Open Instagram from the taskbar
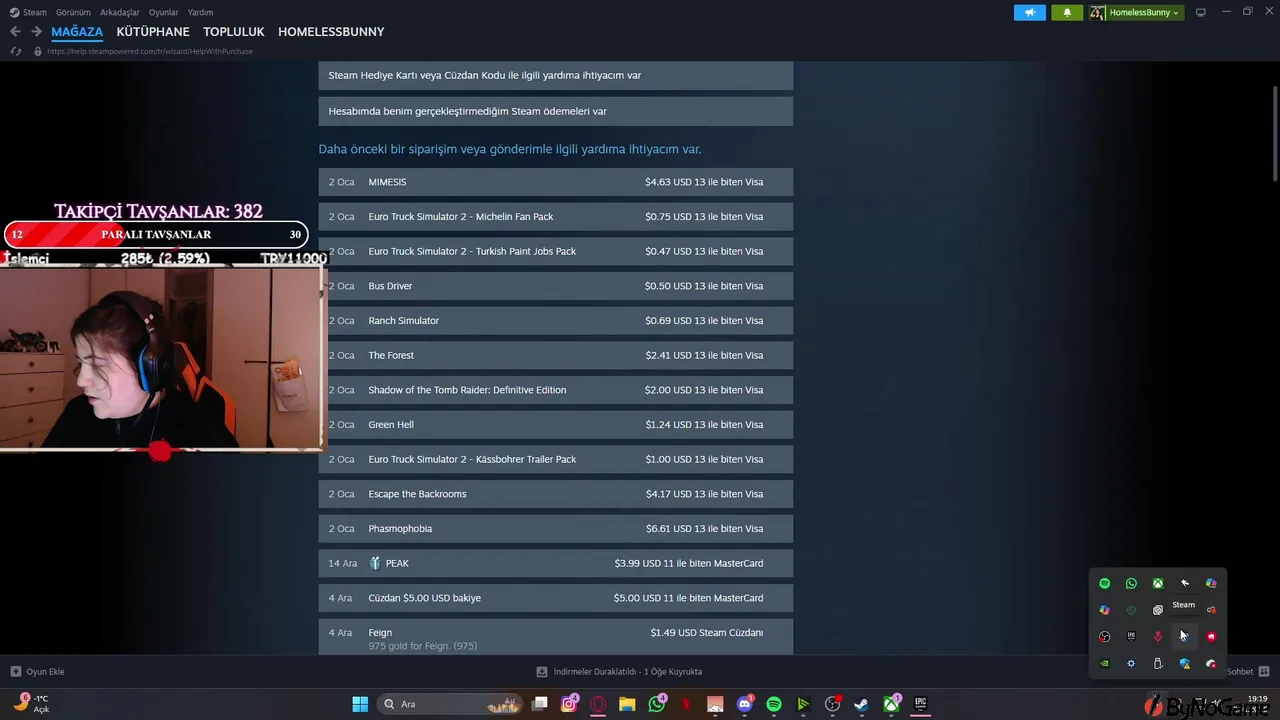Viewport: 1280px width, 720px height. (569, 704)
